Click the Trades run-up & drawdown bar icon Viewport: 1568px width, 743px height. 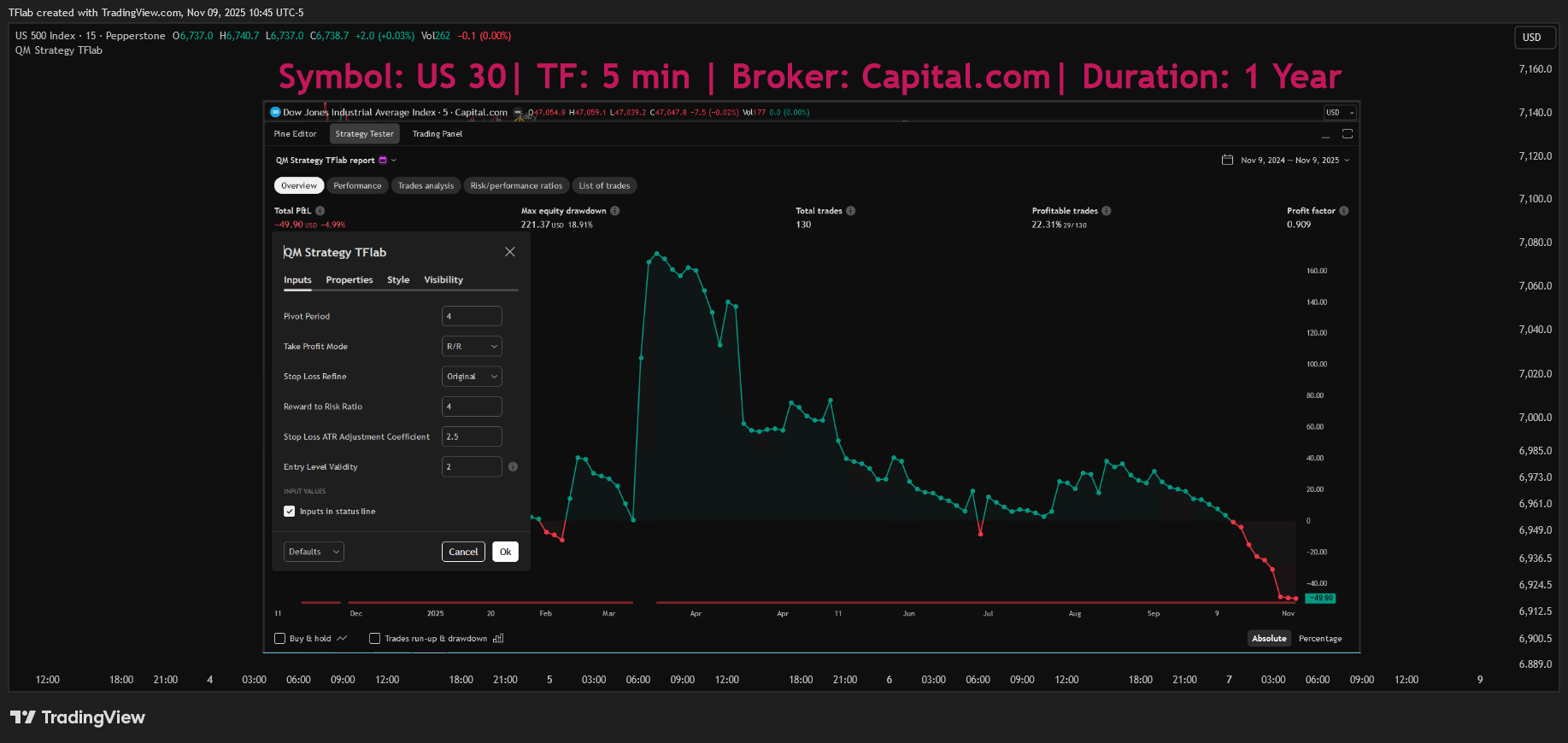coord(498,639)
